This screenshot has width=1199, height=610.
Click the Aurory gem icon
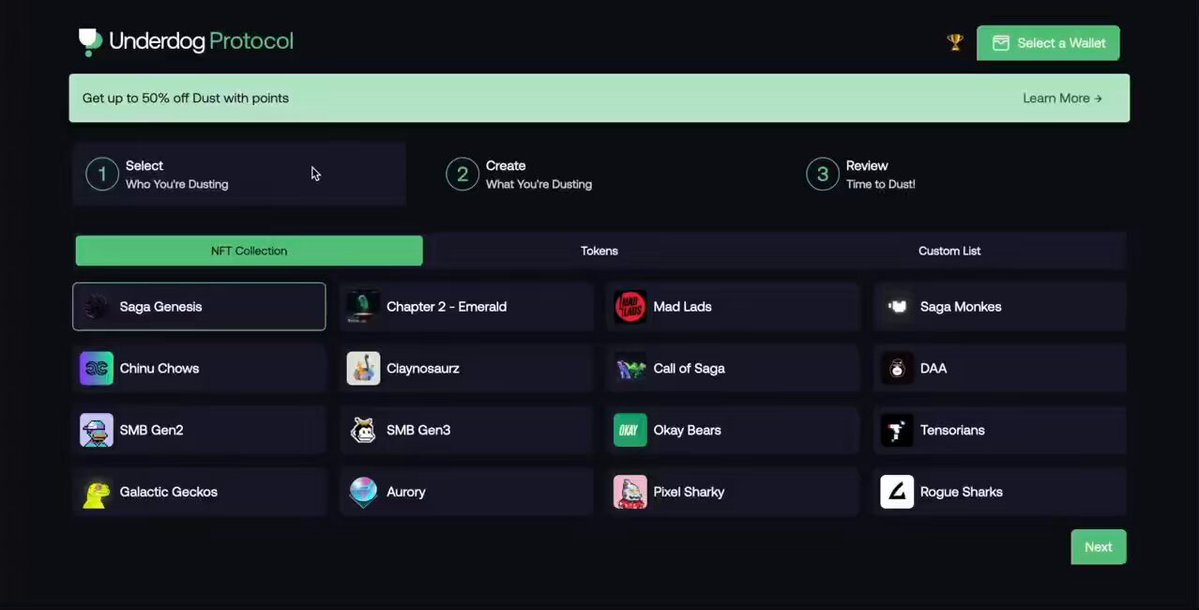(x=363, y=492)
